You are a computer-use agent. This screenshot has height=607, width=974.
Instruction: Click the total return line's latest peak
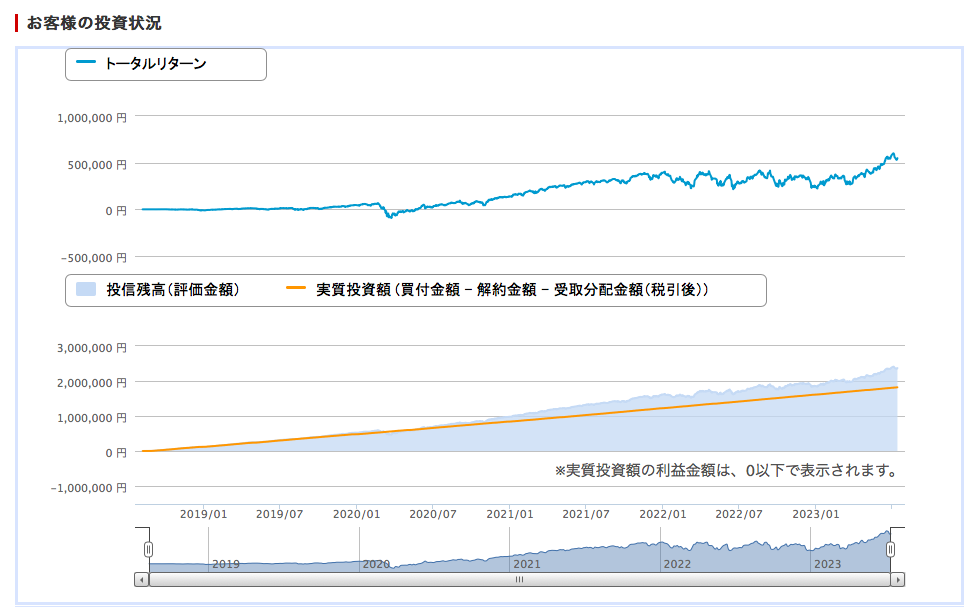pyautogui.click(x=893, y=153)
